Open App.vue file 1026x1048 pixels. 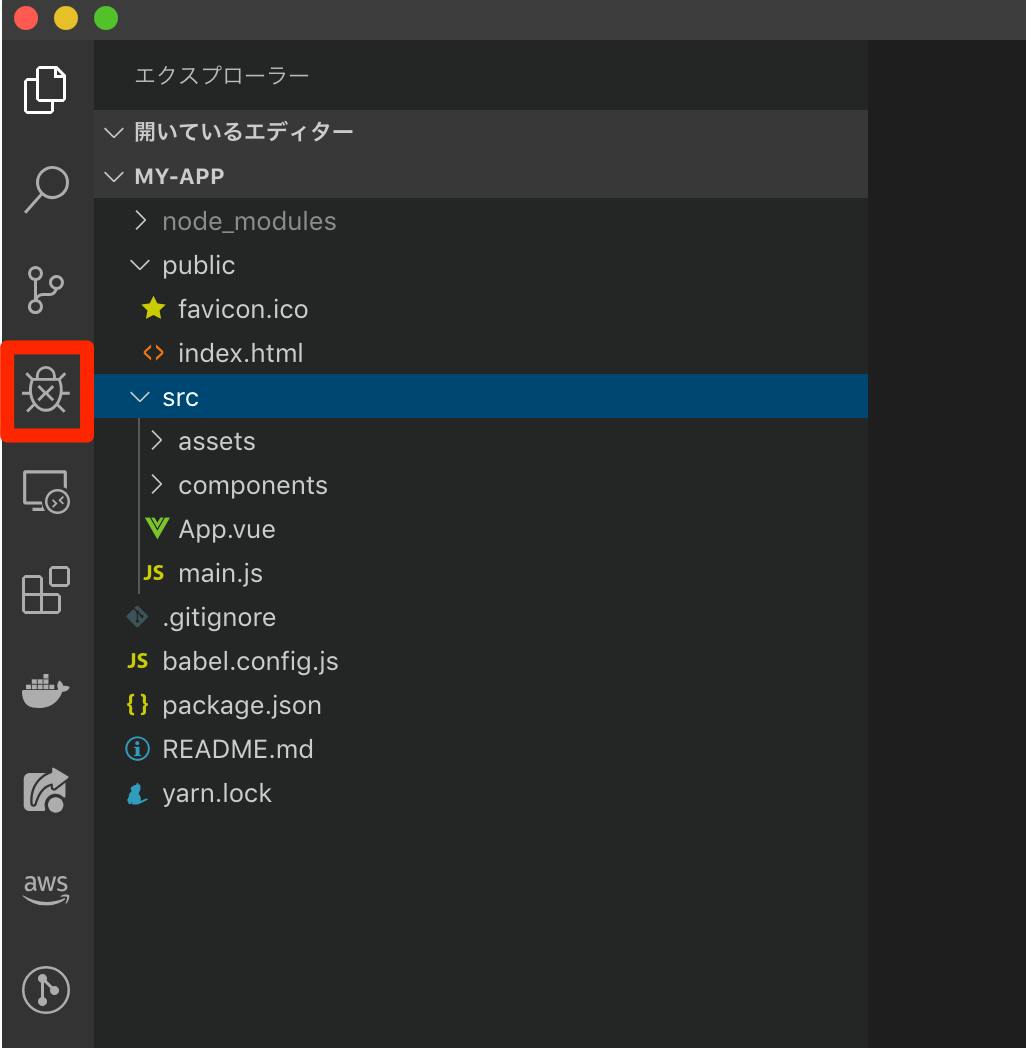[227, 529]
